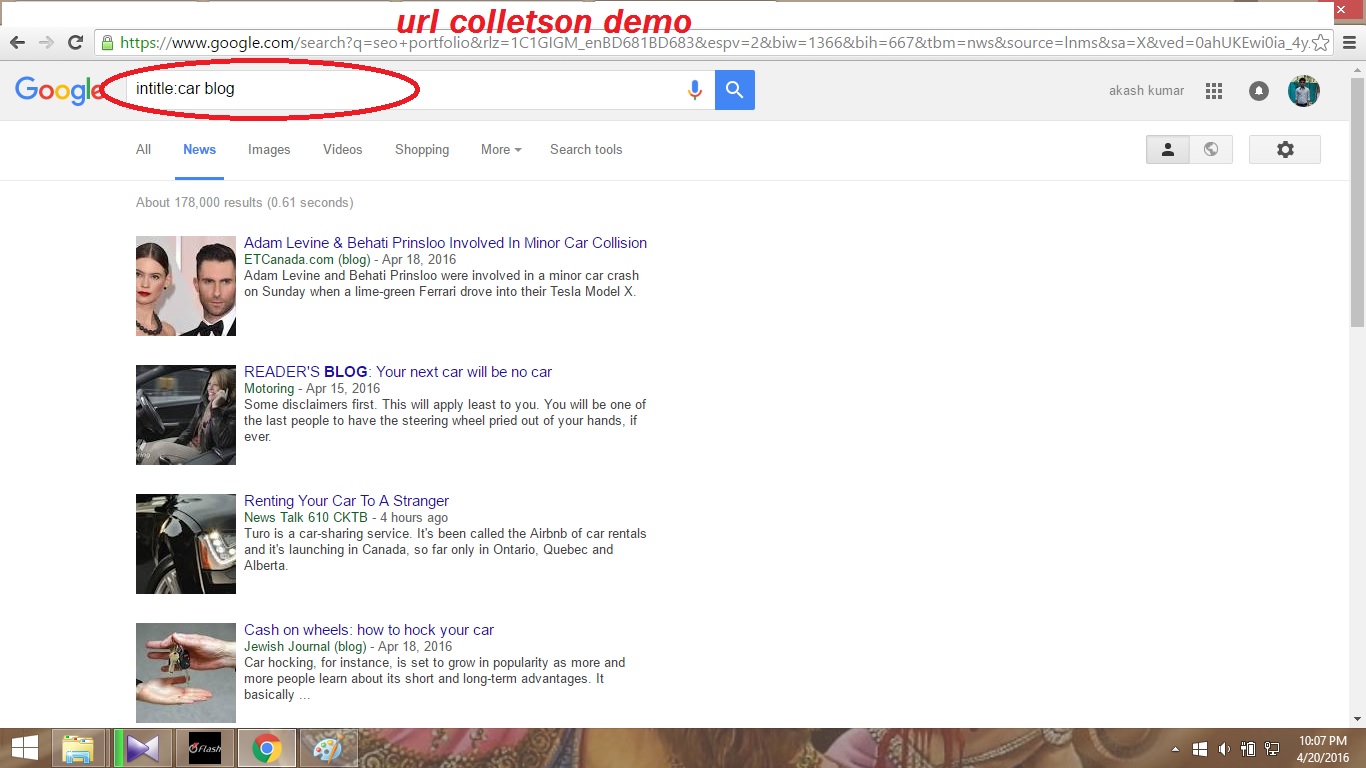This screenshot has height=768, width=1366.
Task: Click About 178,000 results text
Action: pyautogui.click(x=244, y=202)
